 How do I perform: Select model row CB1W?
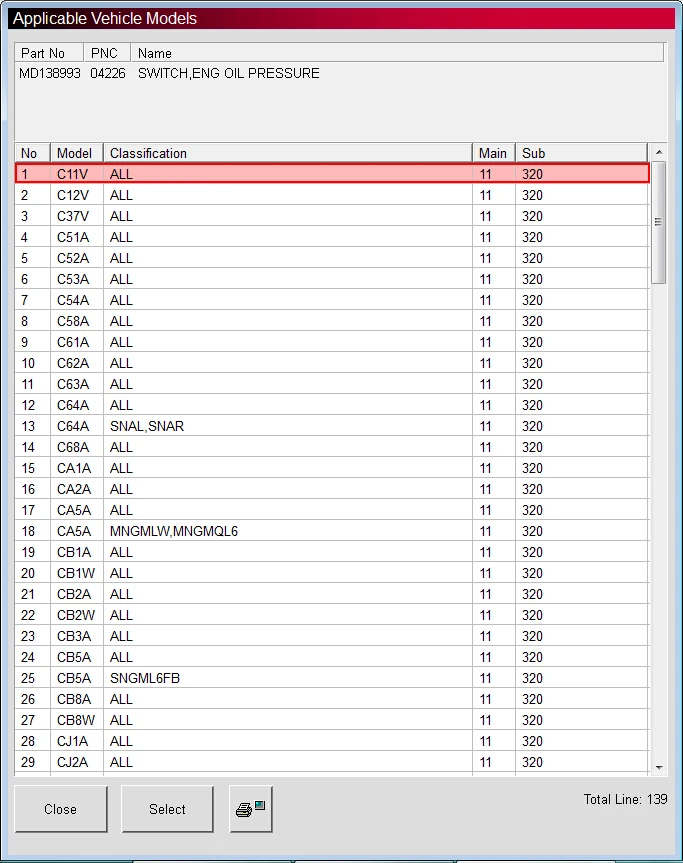tap(332, 573)
